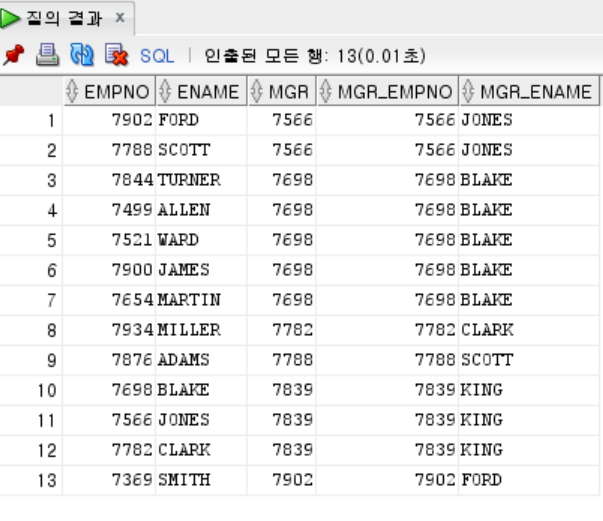Close the 질의 결과 tab
This screenshot has height=521, width=603.
coord(120,17)
